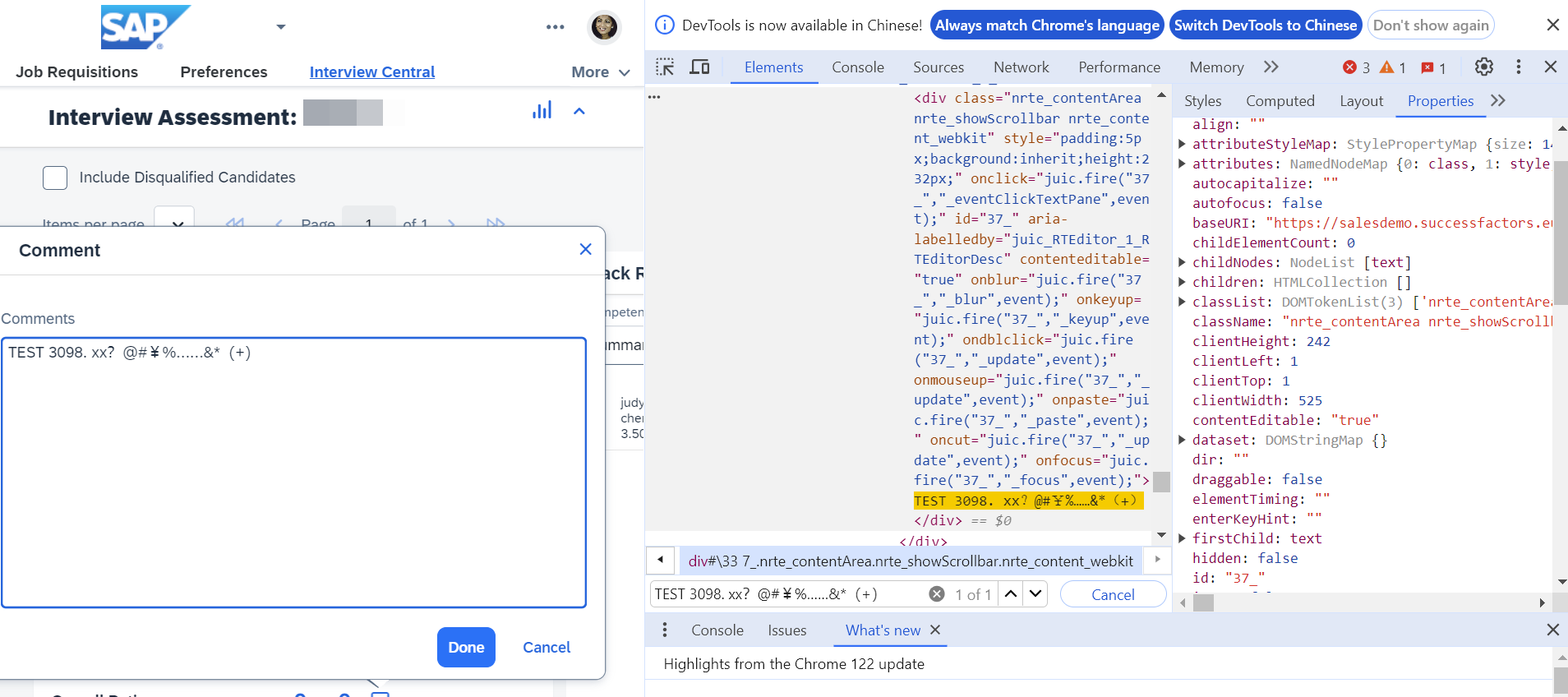The image size is (1568, 697).
Task: Open the drawer three-dot menu
Action: (x=665, y=630)
